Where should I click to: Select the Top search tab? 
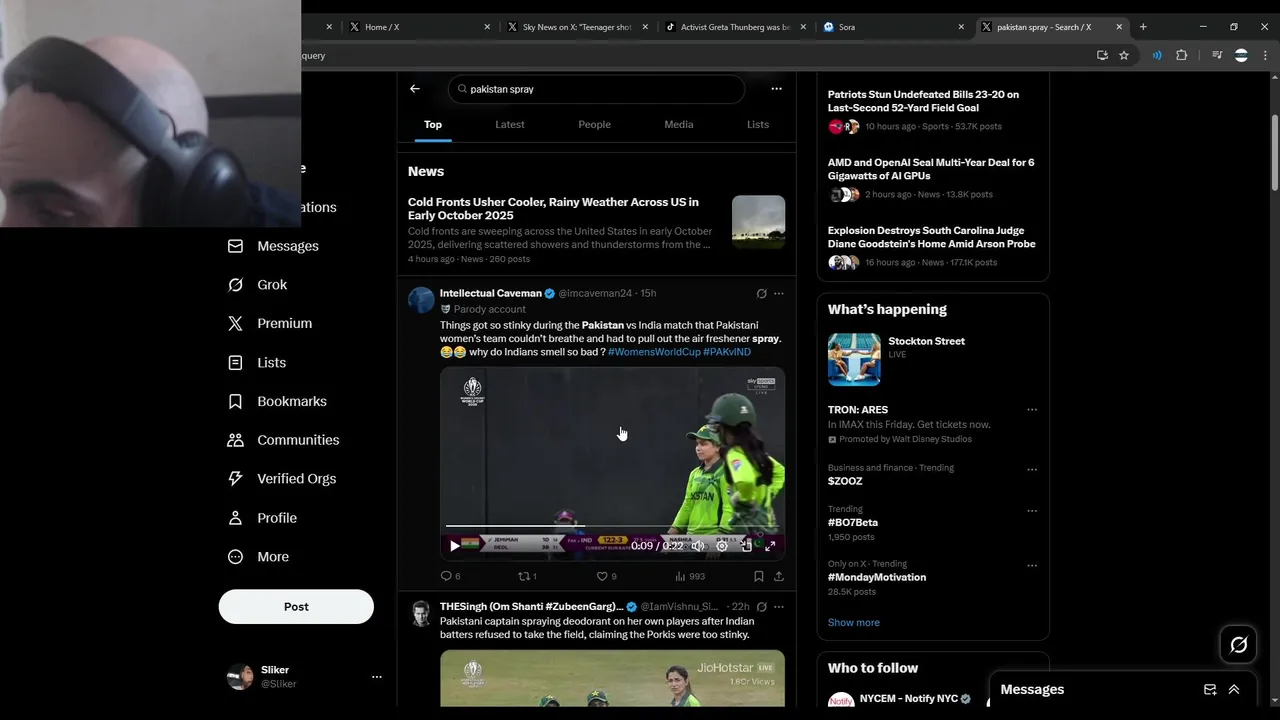pos(433,125)
